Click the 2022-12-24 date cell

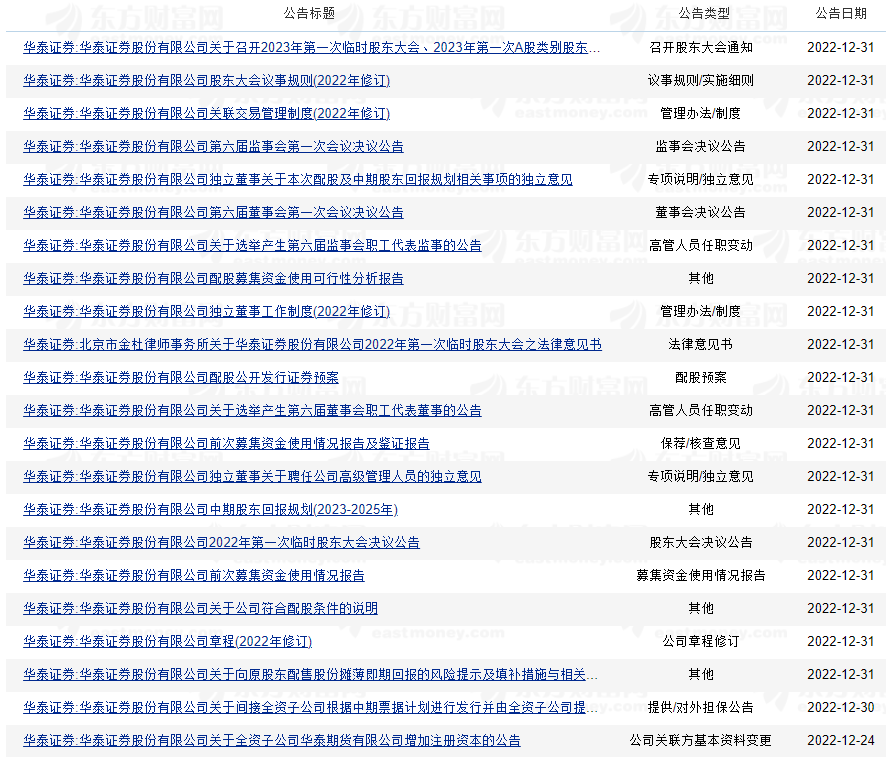click(x=841, y=740)
